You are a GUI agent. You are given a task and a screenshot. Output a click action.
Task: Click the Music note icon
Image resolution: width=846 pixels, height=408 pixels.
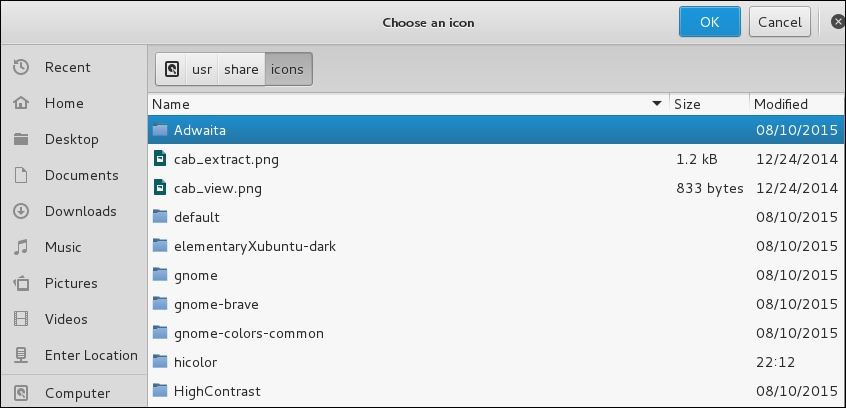click(x=21, y=247)
